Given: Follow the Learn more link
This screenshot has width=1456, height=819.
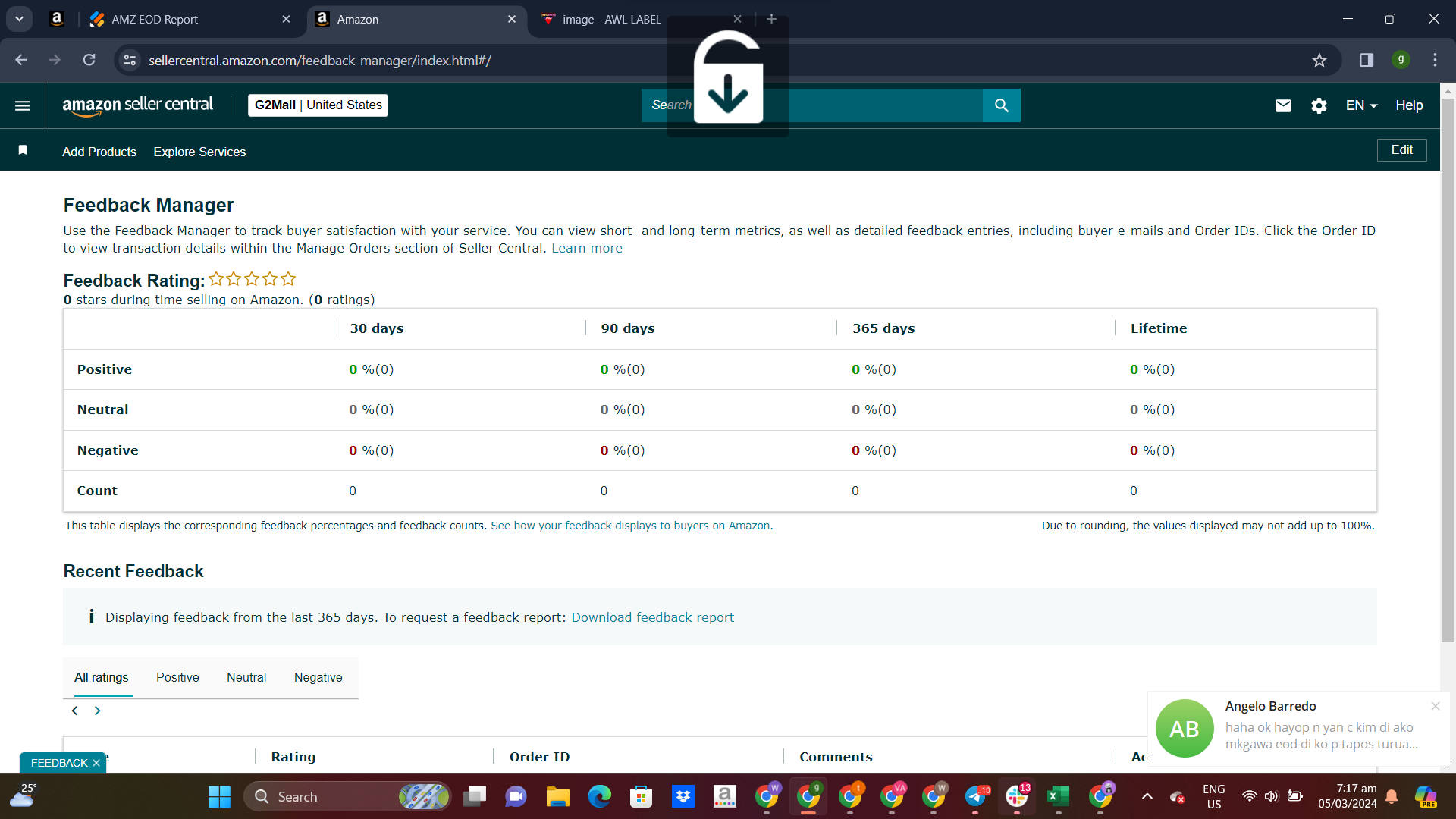Looking at the screenshot, I should point(587,249).
